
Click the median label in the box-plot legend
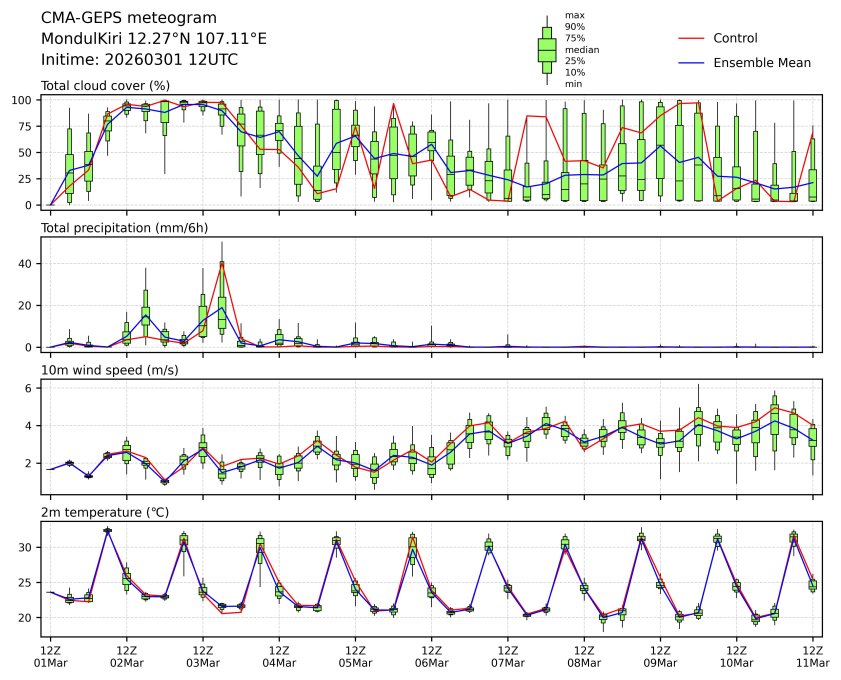[581, 49]
